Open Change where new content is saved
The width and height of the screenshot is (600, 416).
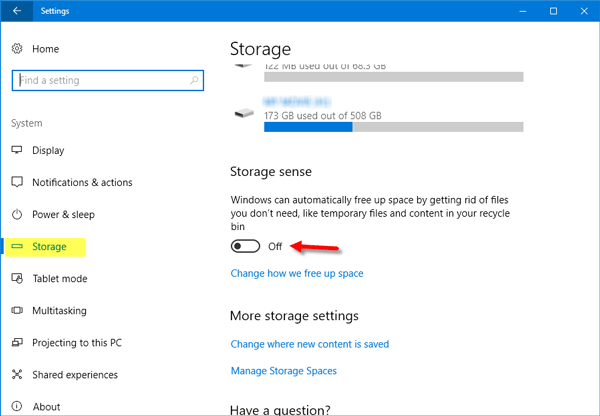[310, 344]
